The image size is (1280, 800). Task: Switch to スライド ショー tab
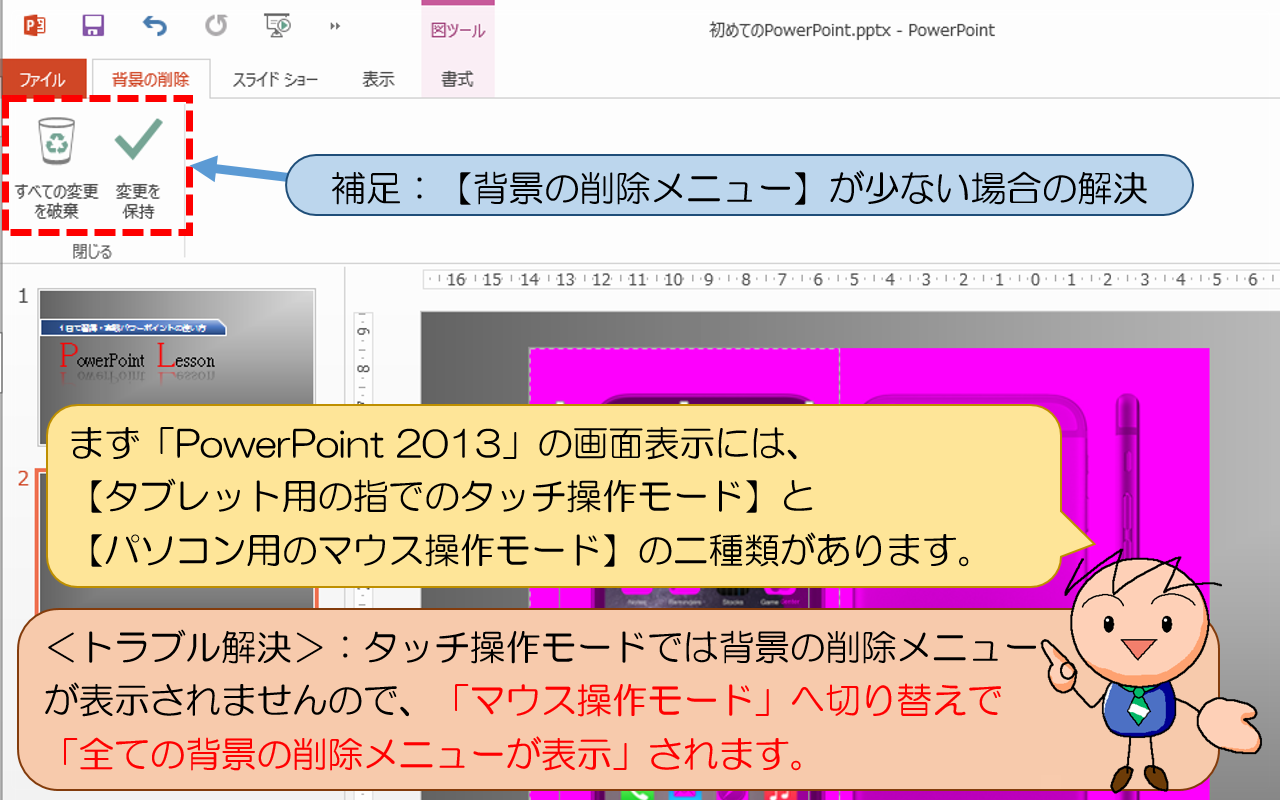point(276,80)
